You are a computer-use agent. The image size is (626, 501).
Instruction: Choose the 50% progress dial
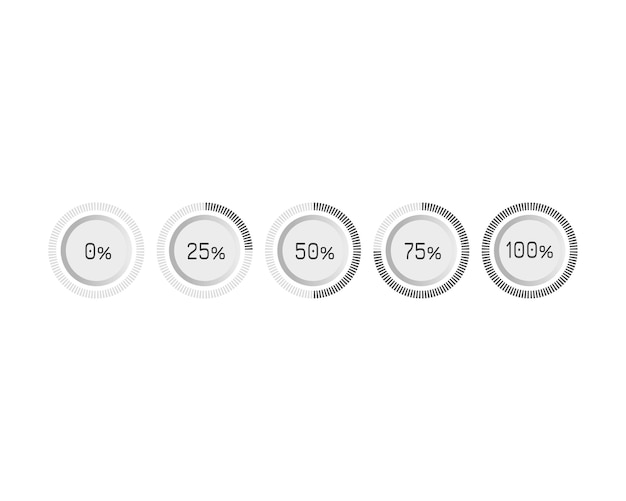[x=313, y=250]
